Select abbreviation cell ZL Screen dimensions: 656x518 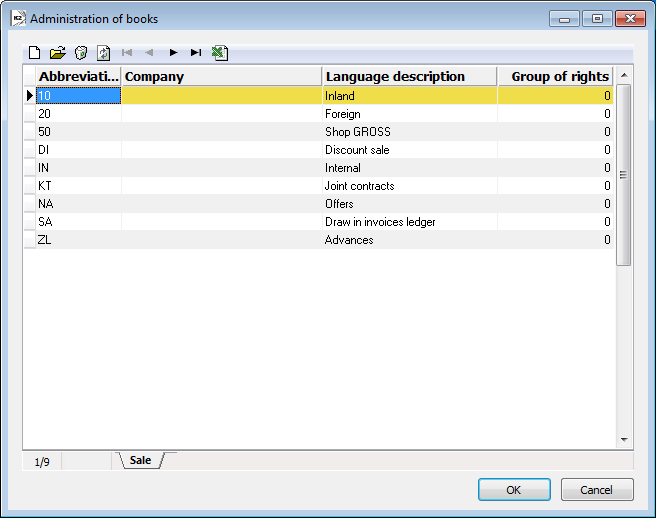(79, 240)
